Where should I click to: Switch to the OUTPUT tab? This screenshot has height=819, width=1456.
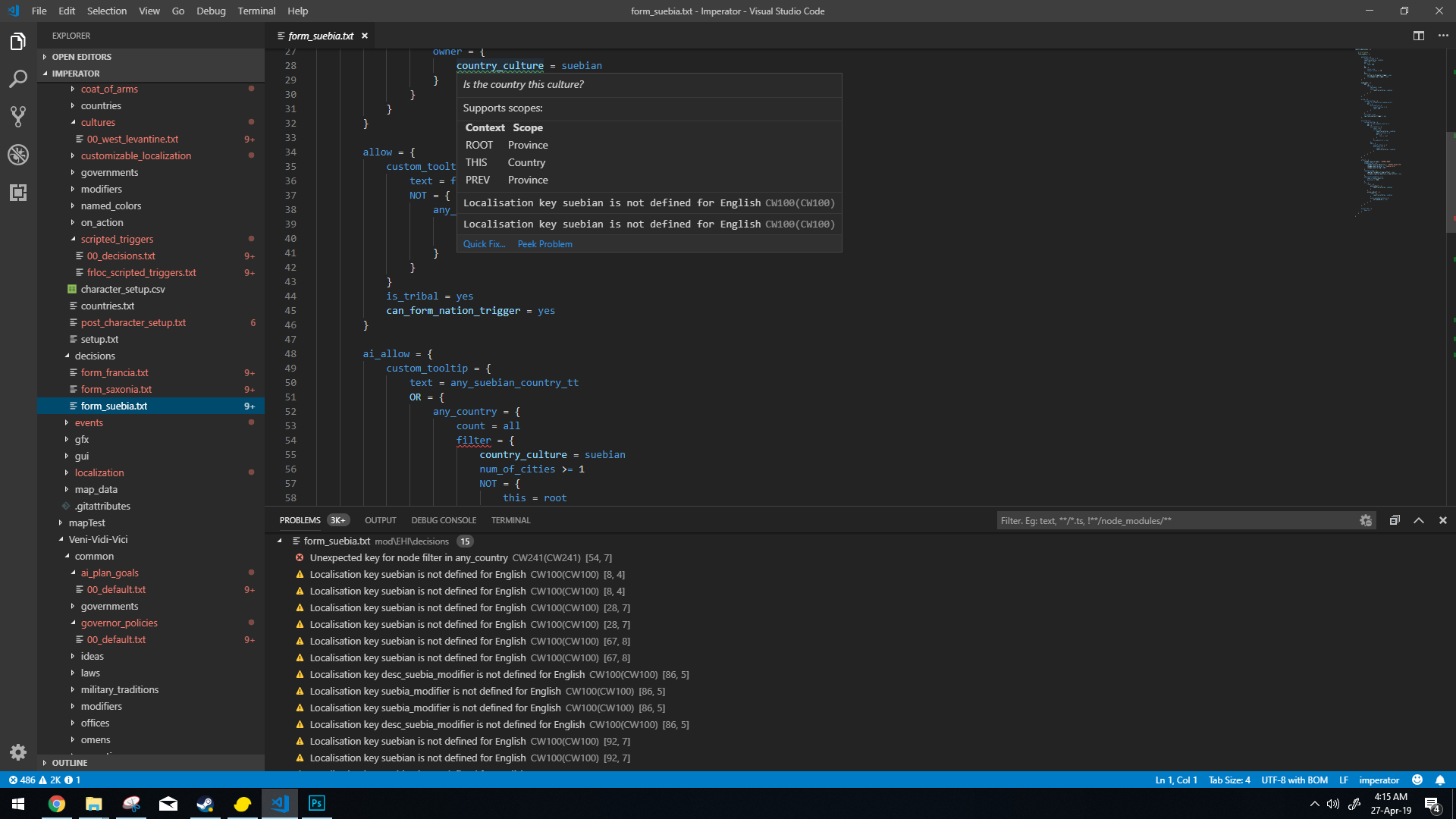(x=380, y=520)
